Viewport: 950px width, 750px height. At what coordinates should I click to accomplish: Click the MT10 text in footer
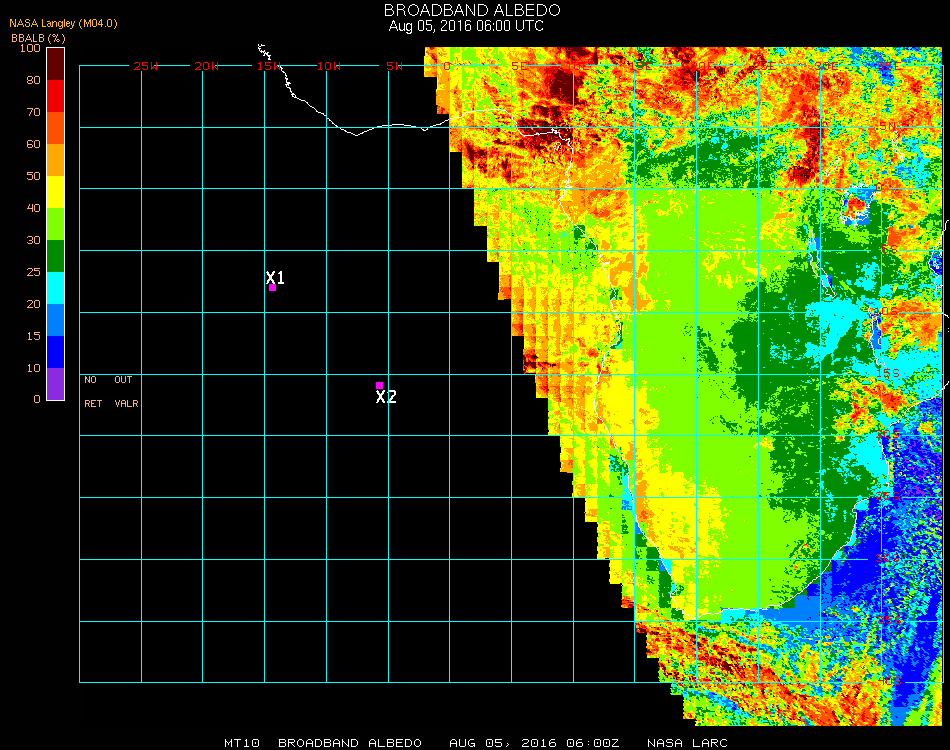click(243, 743)
